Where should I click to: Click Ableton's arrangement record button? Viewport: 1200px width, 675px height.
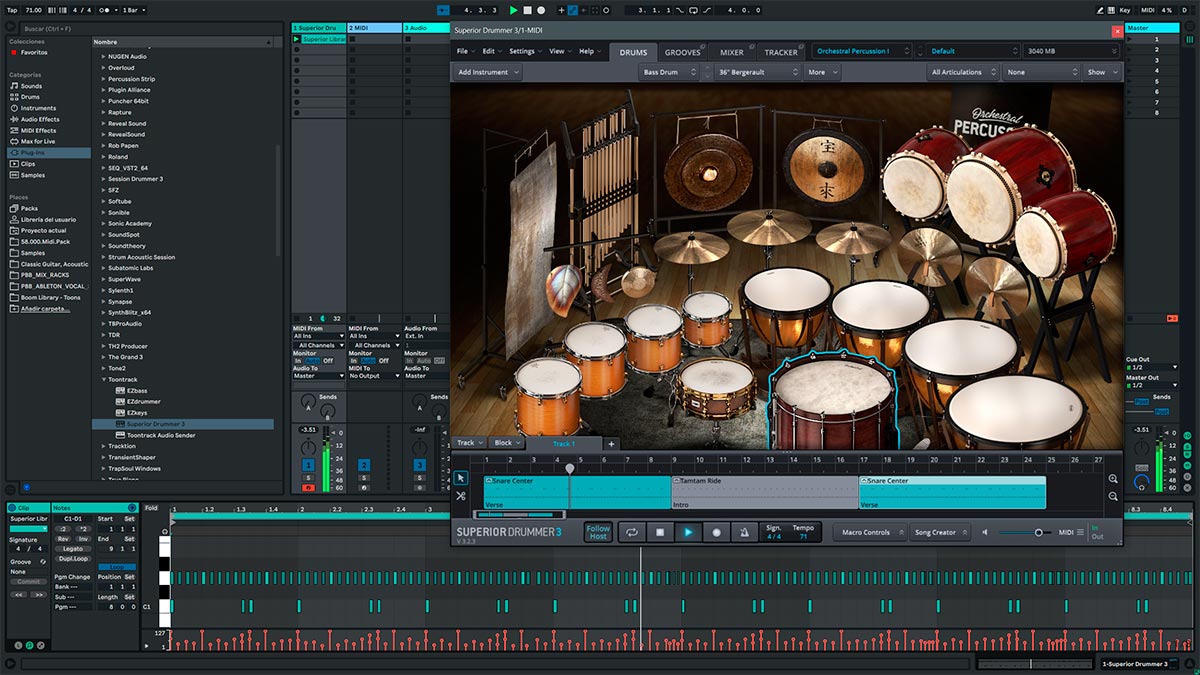[x=541, y=10]
